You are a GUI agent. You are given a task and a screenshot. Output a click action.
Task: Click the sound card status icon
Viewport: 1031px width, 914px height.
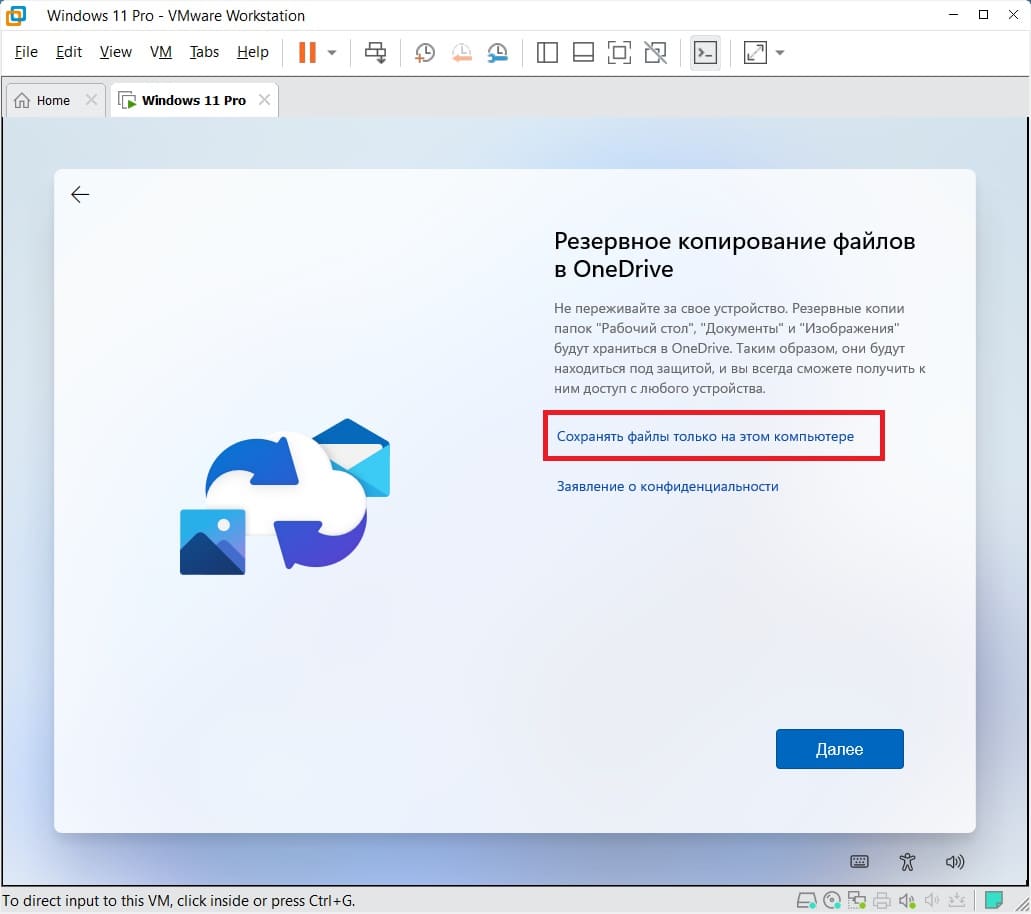(907, 900)
